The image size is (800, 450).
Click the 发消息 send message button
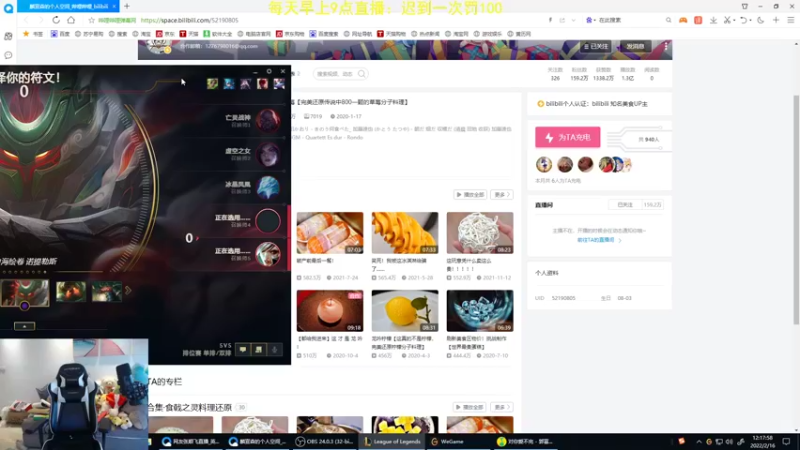coord(635,46)
